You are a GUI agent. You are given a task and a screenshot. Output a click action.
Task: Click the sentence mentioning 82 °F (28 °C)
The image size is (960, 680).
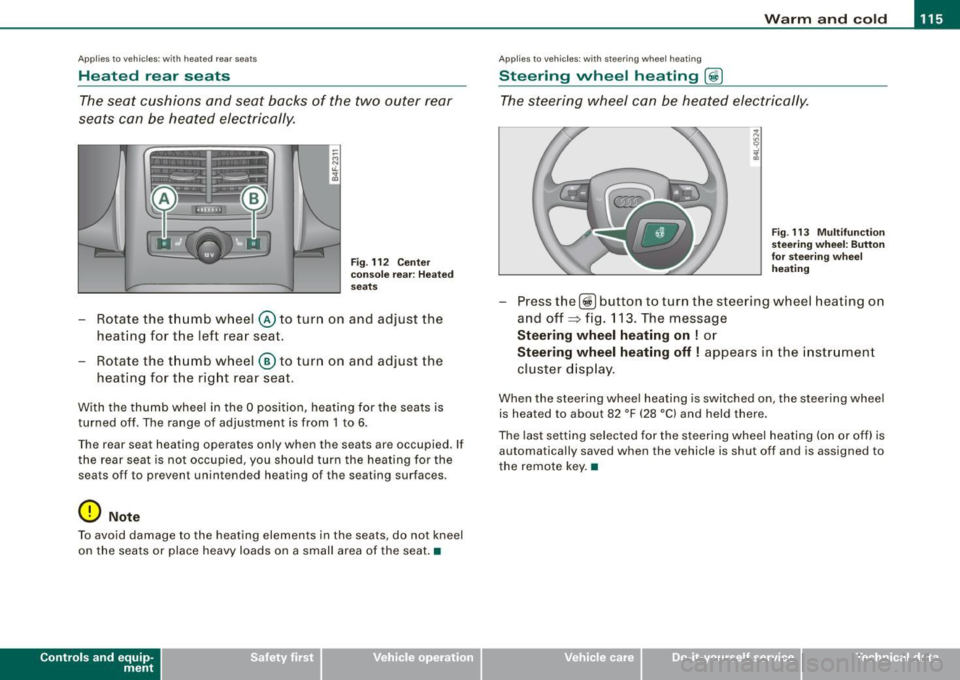691,406
